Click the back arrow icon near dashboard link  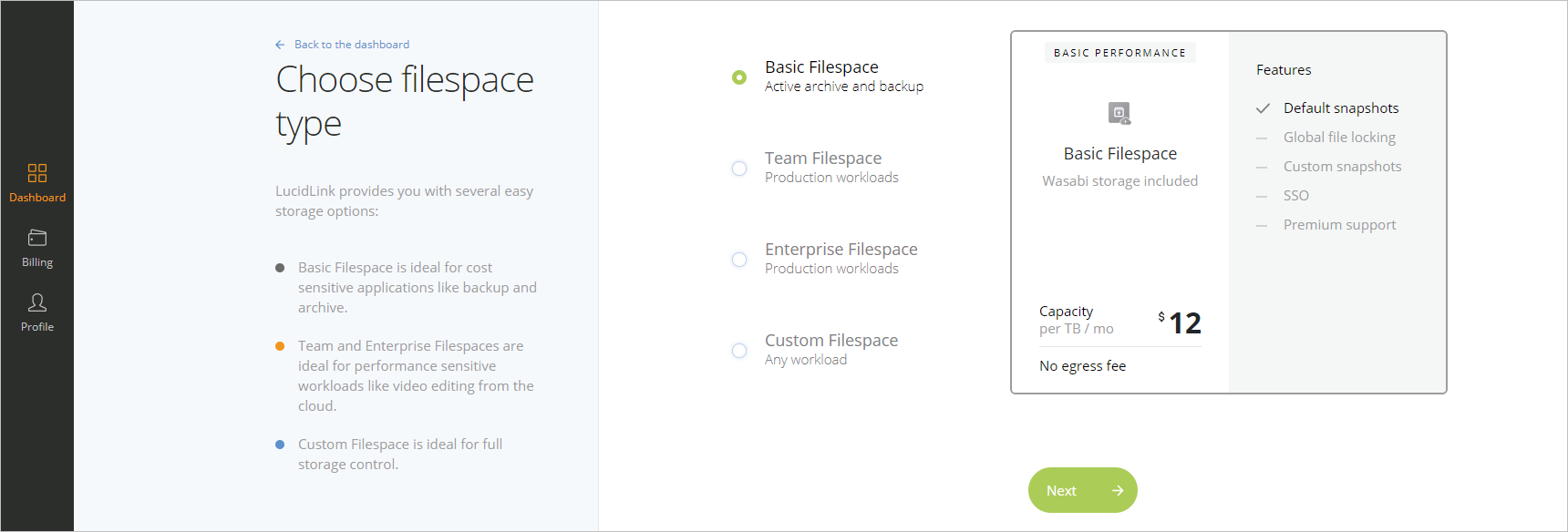(280, 45)
